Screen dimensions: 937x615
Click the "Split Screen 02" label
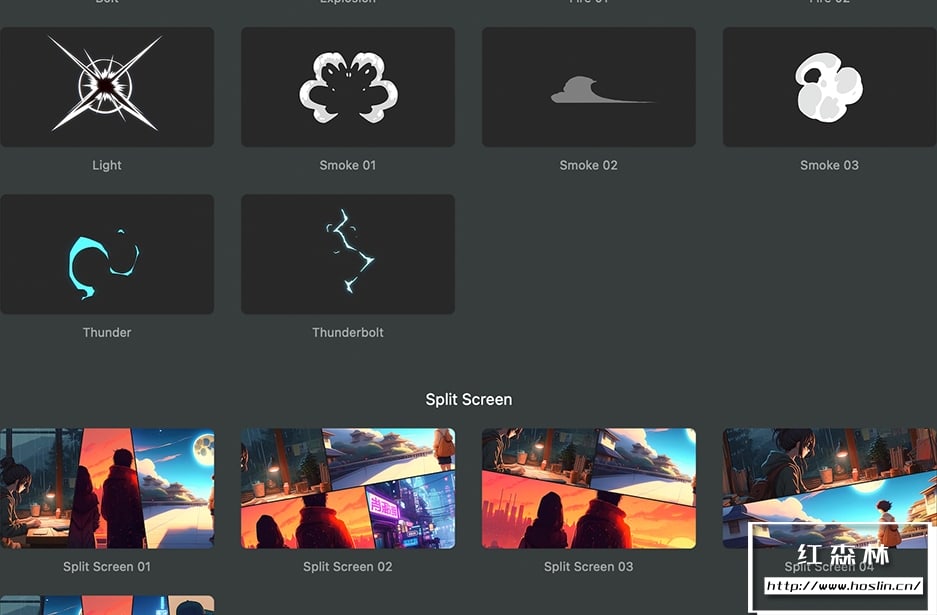click(348, 567)
